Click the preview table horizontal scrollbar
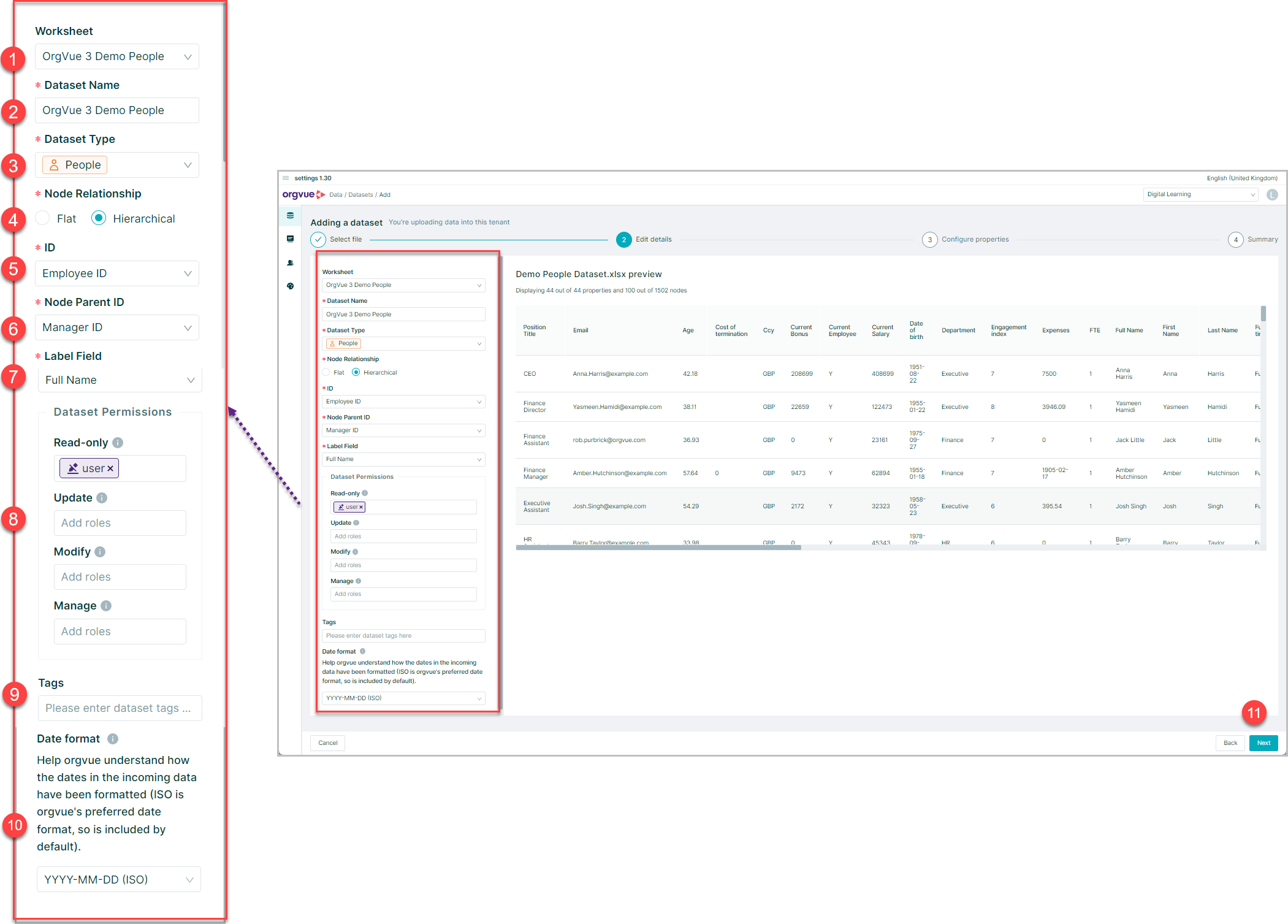This screenshot has height=924, width=1288. tap(658, 548)
